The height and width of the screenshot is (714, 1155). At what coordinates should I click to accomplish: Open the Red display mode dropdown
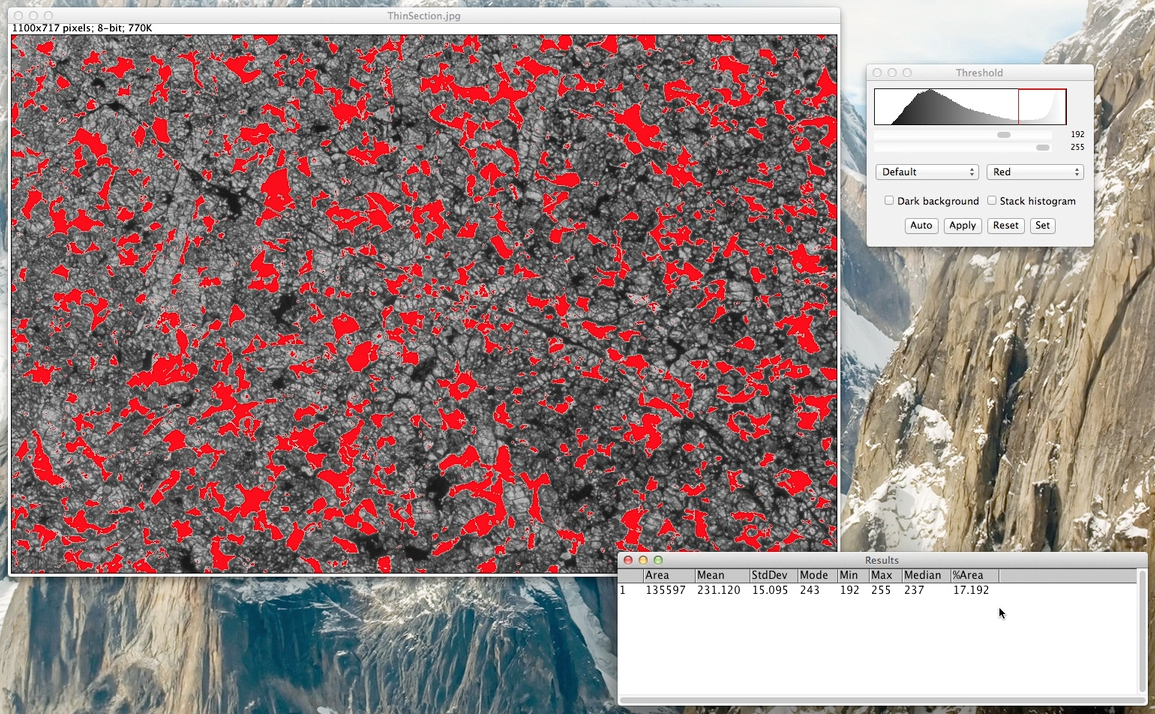click(1034, 171)
